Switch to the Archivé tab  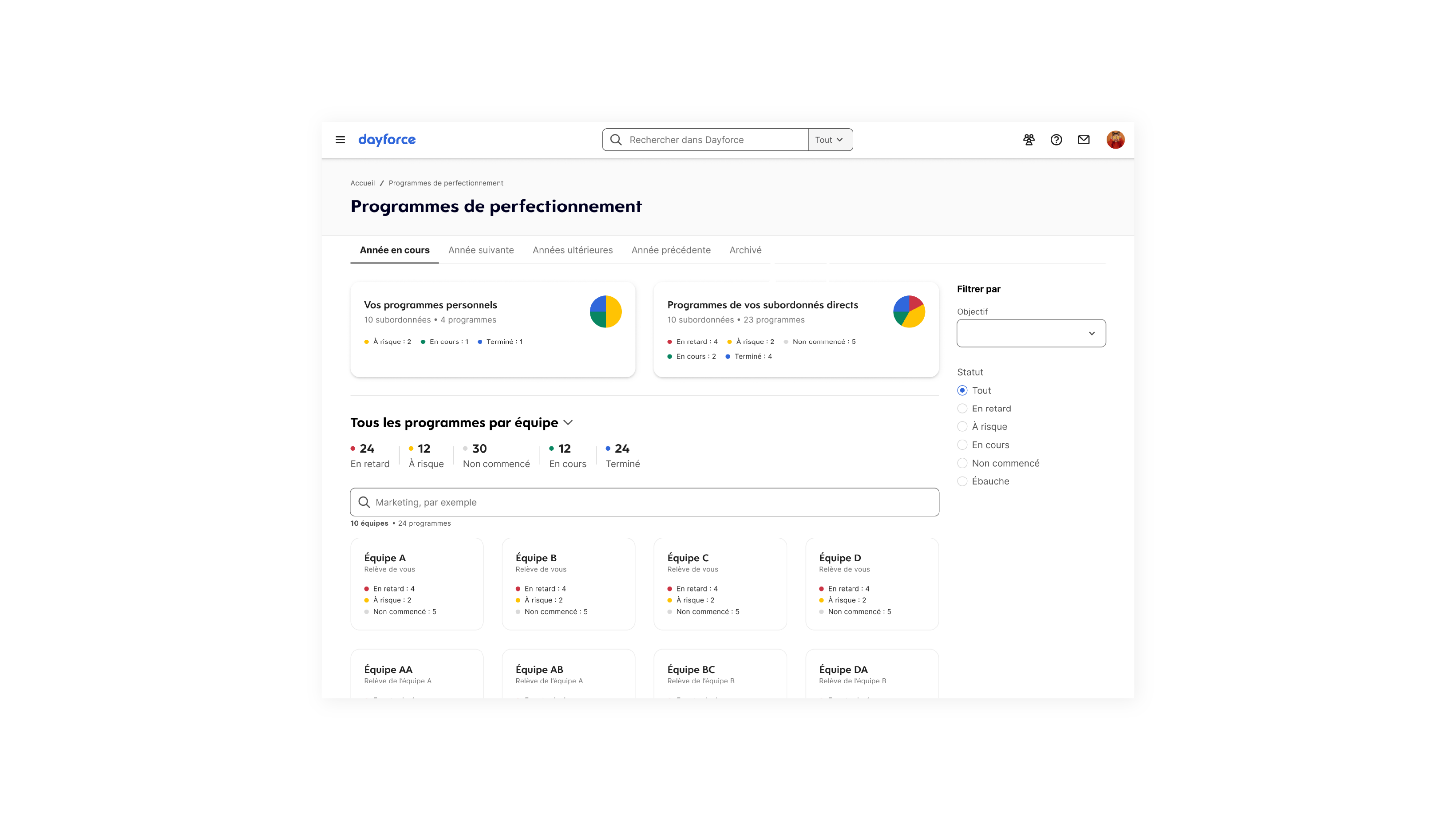(745, 250)
